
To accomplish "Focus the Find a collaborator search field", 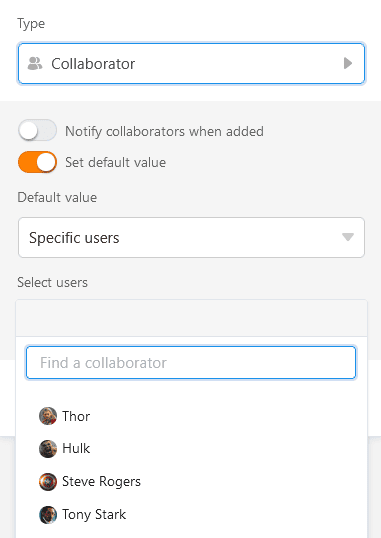I will click(x=191, y=363).
